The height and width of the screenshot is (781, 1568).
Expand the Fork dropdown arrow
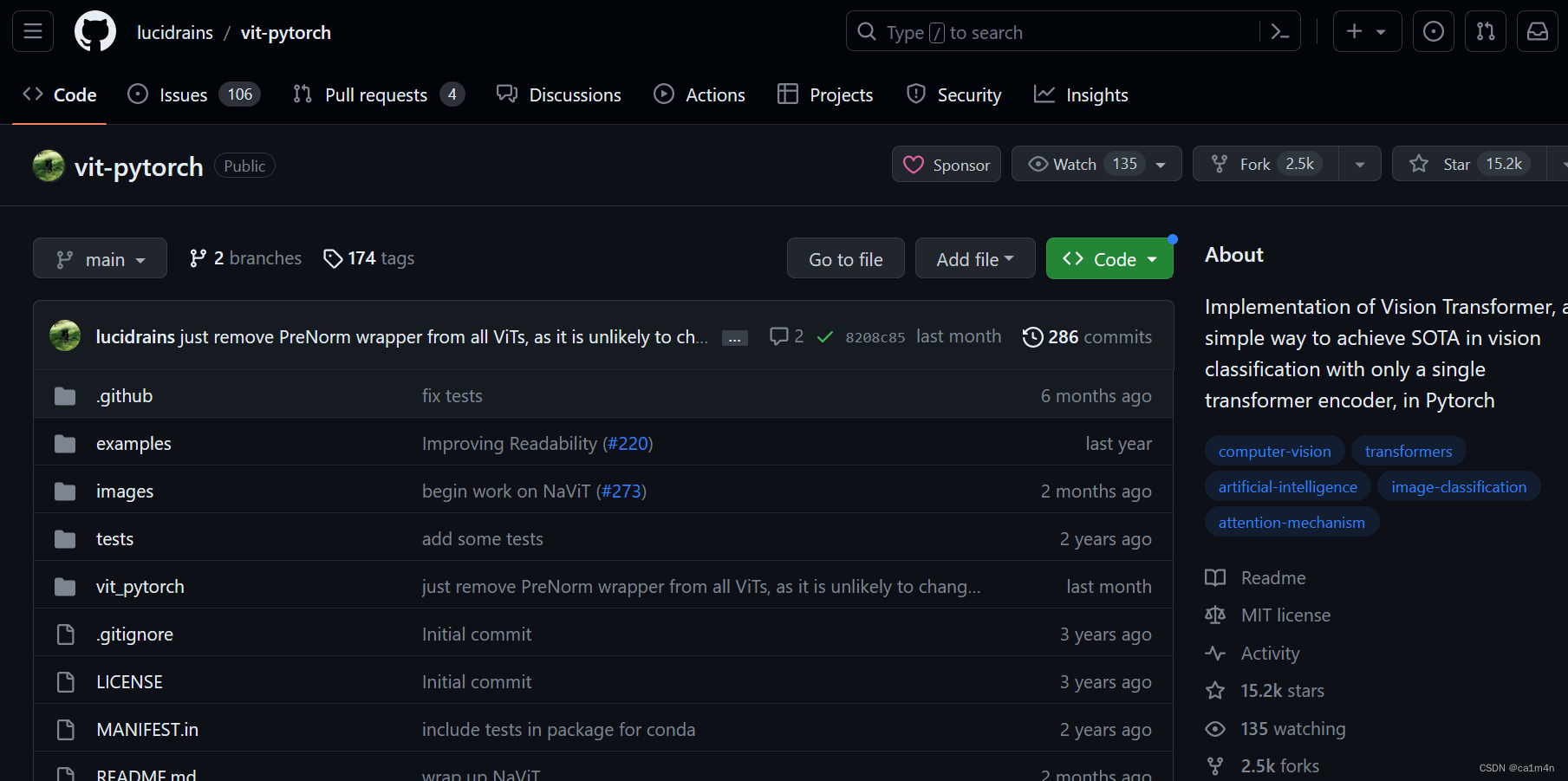tap(1360, 165)
